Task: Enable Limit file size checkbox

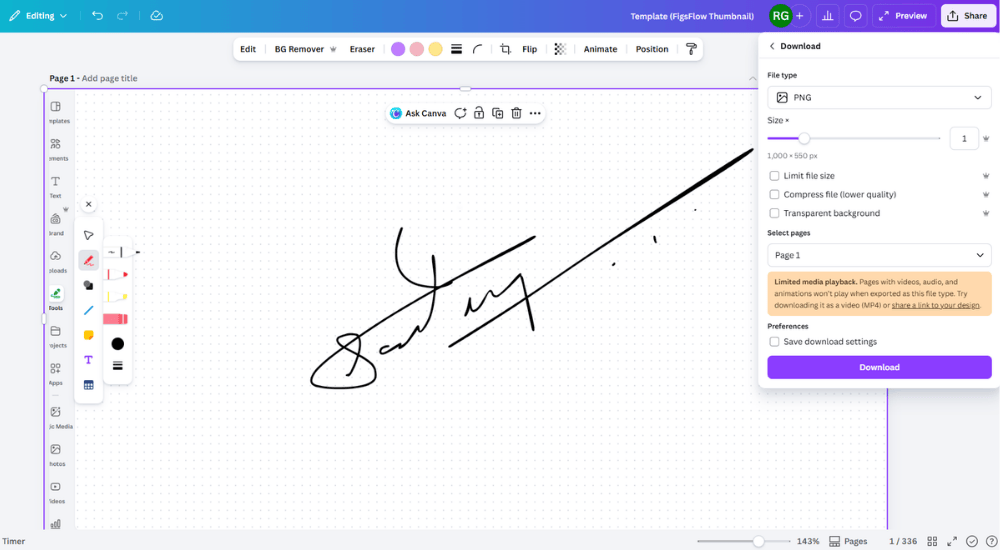Action: (774, 175)
